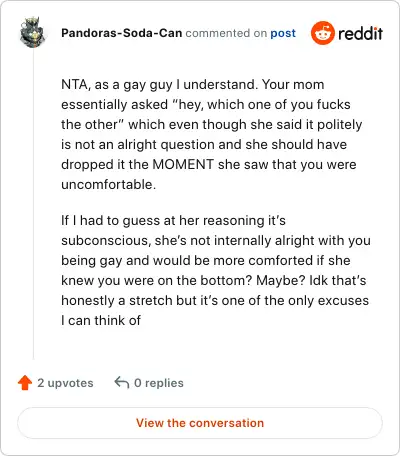Click the capitalized word MOMENT in comment
Image resolution: width=400 pixels, height=456 pixels.
(183, 164)
